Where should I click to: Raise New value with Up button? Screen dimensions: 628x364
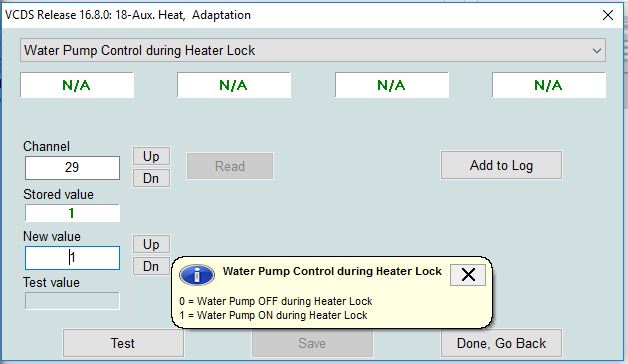151,244
